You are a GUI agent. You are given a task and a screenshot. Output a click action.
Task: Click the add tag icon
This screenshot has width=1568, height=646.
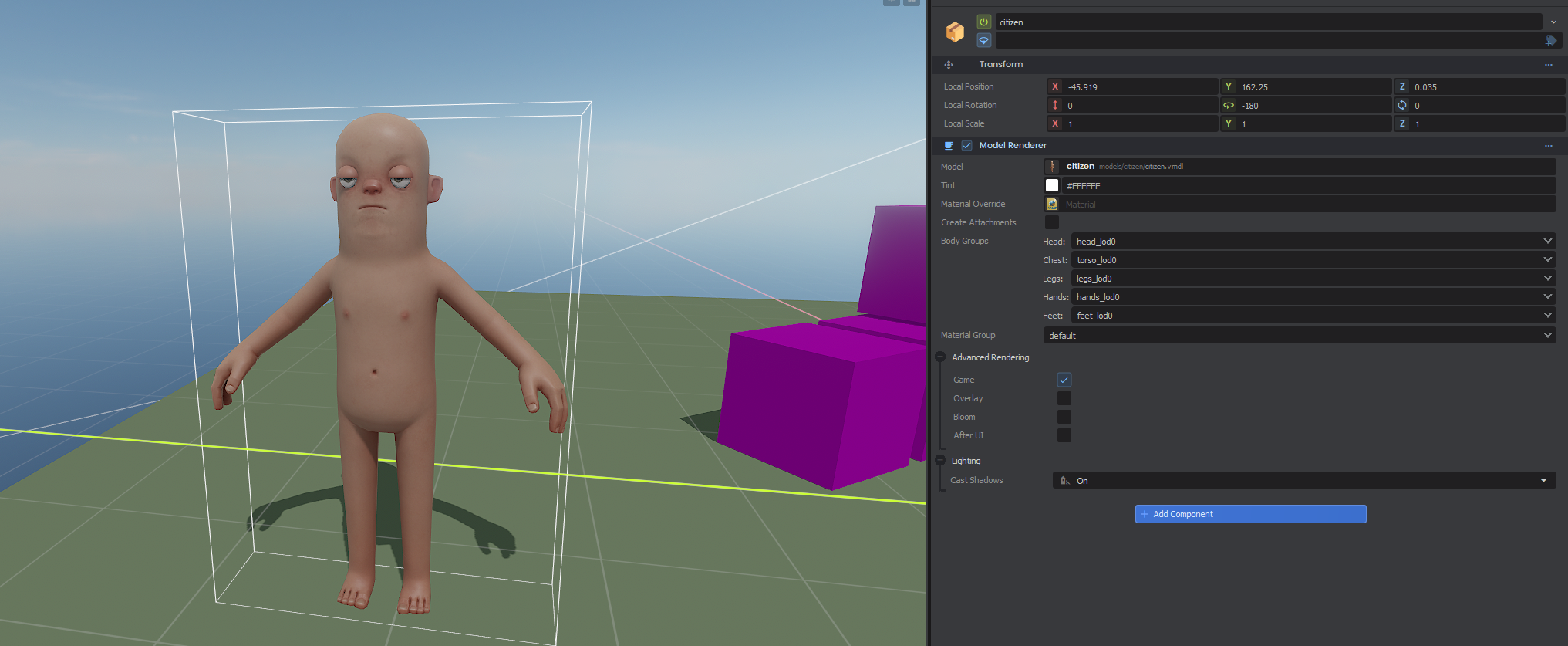tap(1550, 40)
